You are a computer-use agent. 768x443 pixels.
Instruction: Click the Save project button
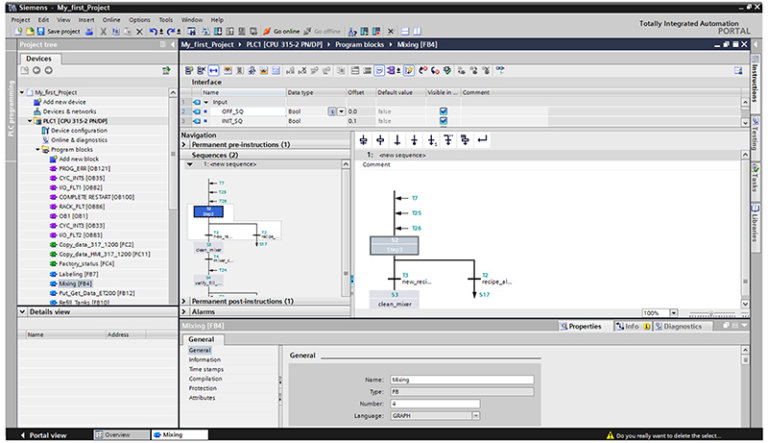click(58, 31)
